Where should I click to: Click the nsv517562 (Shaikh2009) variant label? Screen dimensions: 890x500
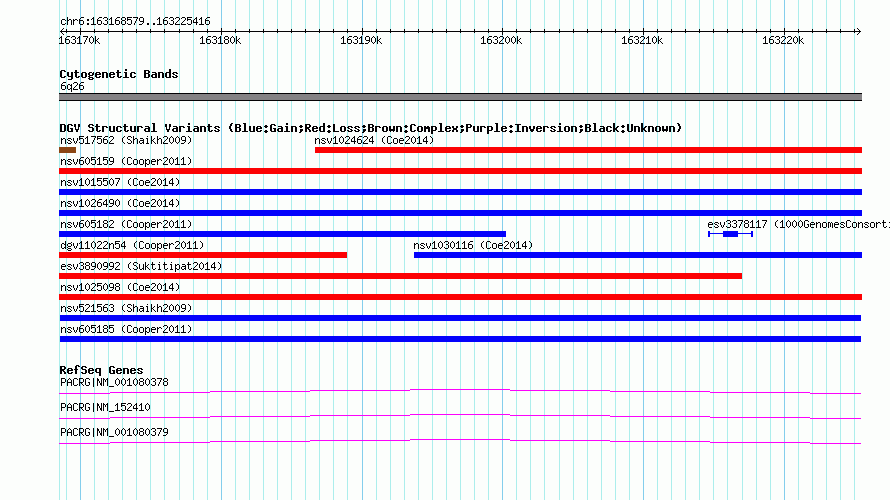point(126,140)
